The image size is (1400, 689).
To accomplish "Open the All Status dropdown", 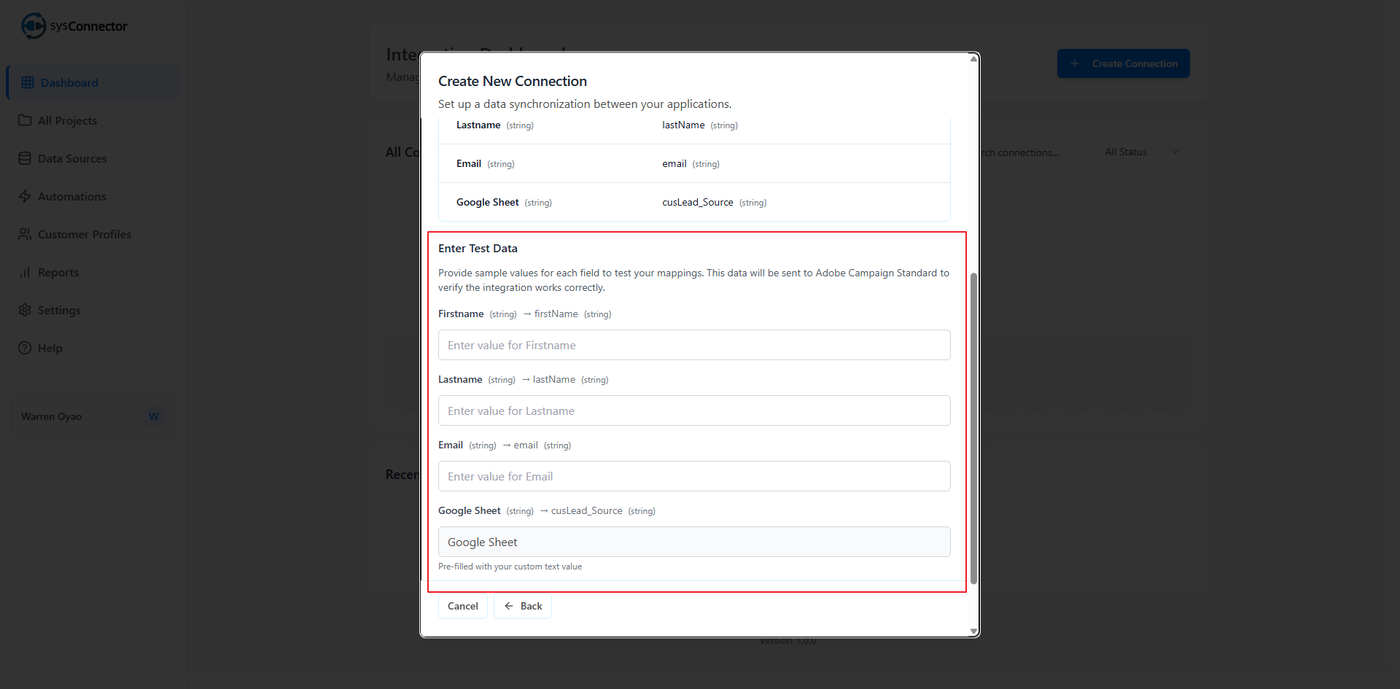I will [x=1141, y=152].
